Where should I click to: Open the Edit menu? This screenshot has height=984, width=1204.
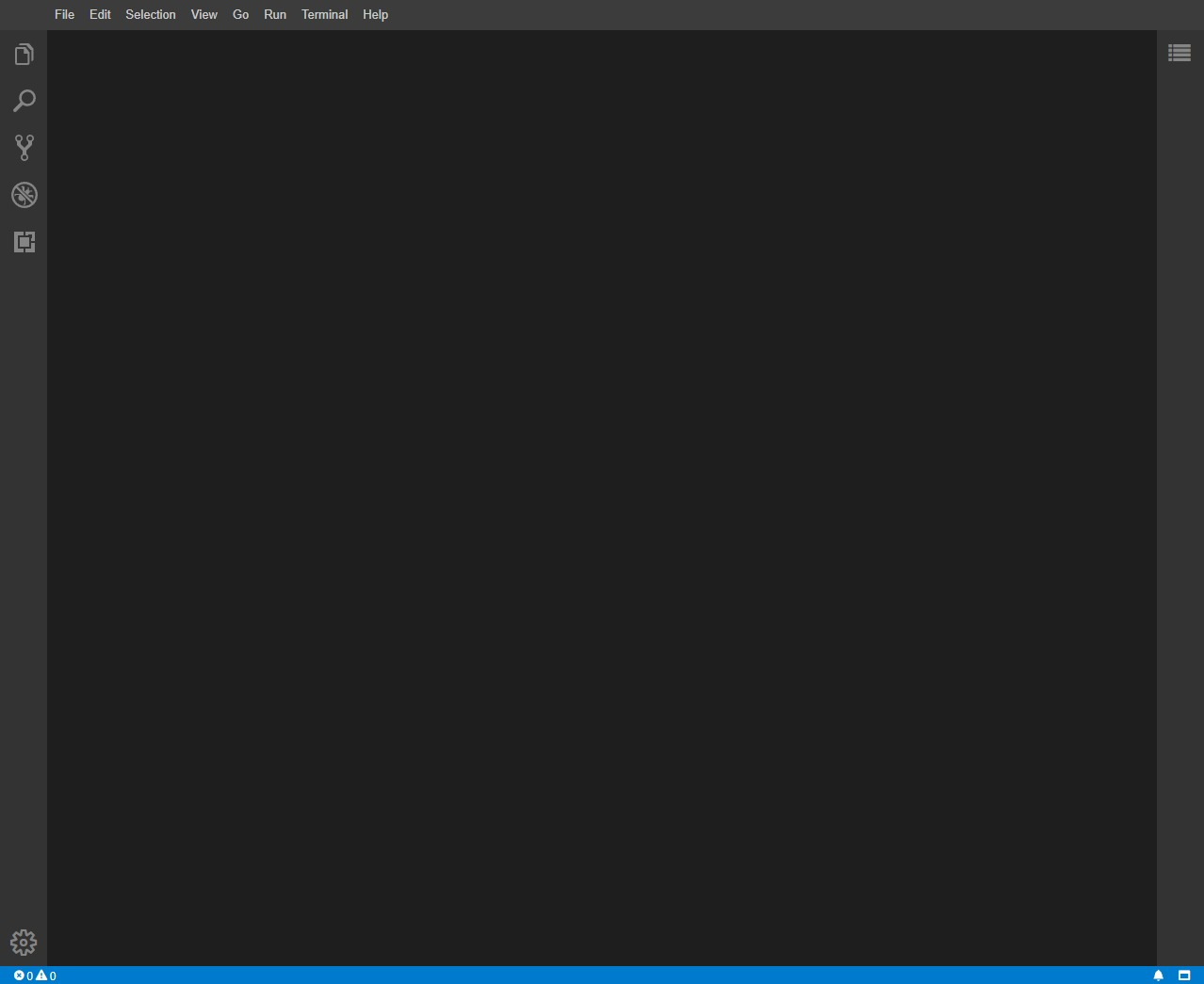coord(100,14)
